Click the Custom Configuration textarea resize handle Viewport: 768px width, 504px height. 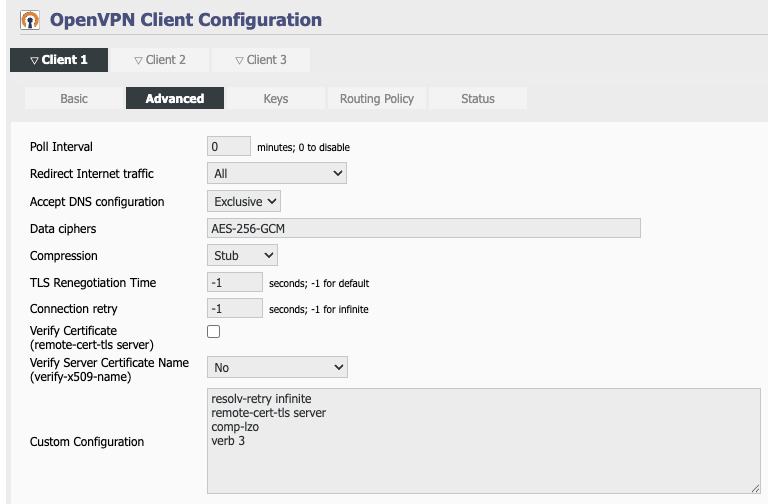[755, 488]
